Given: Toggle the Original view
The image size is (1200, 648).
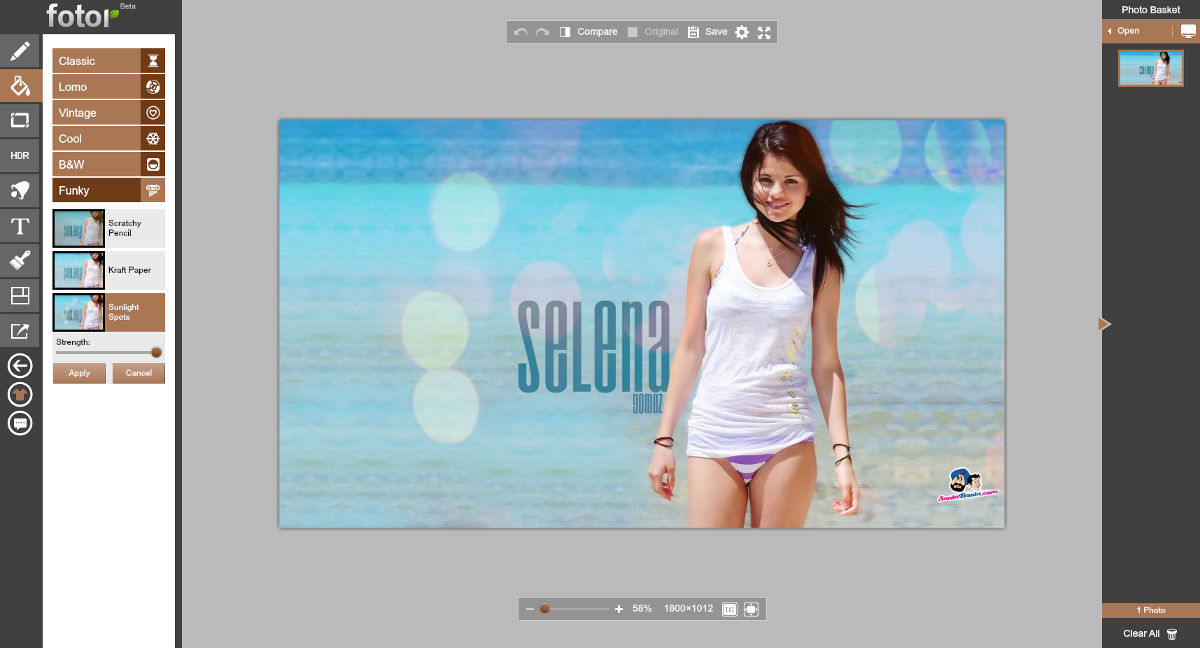Looking at the screenshot, I should pos(653,32).
